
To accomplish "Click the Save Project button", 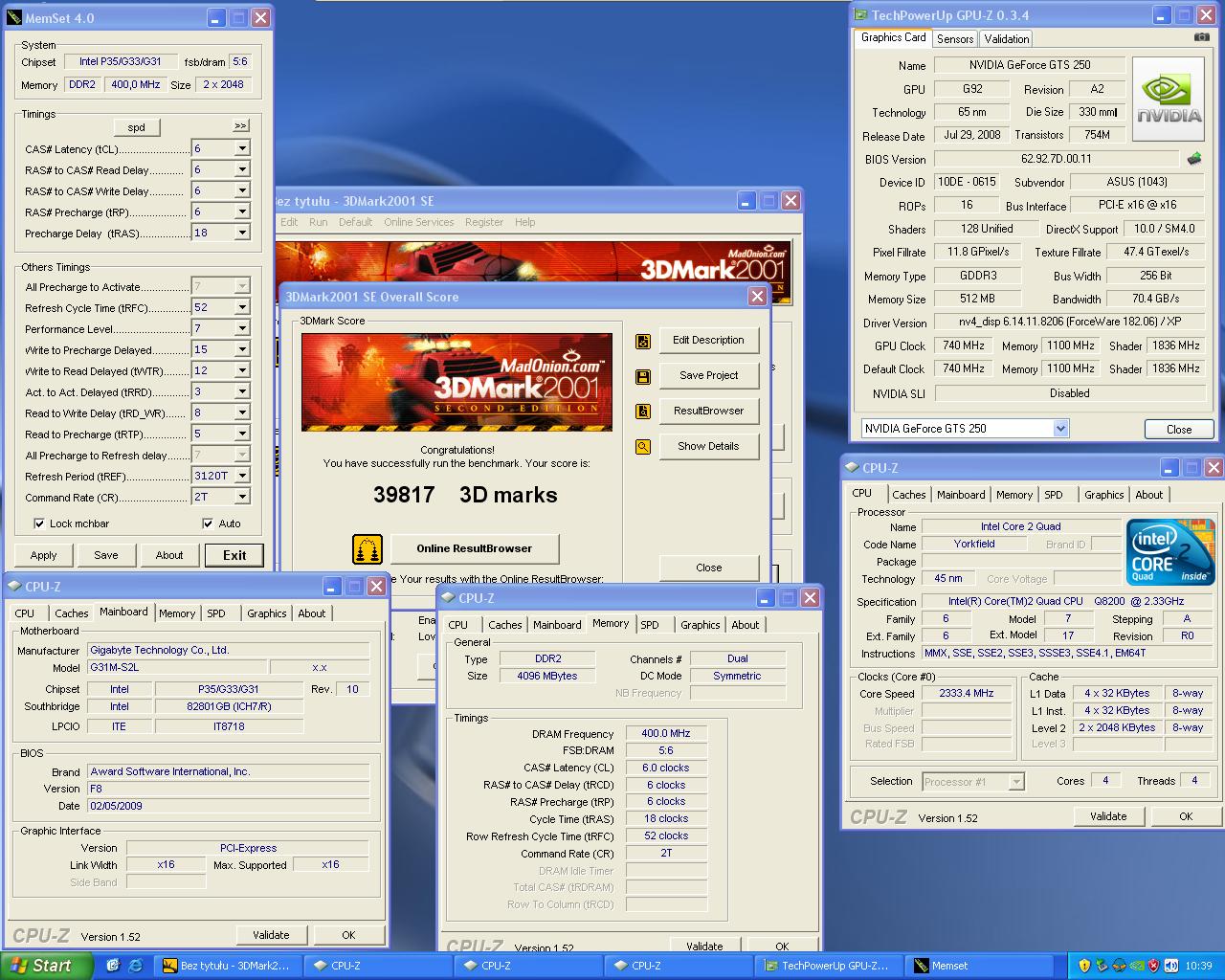I will coord(708,376).
